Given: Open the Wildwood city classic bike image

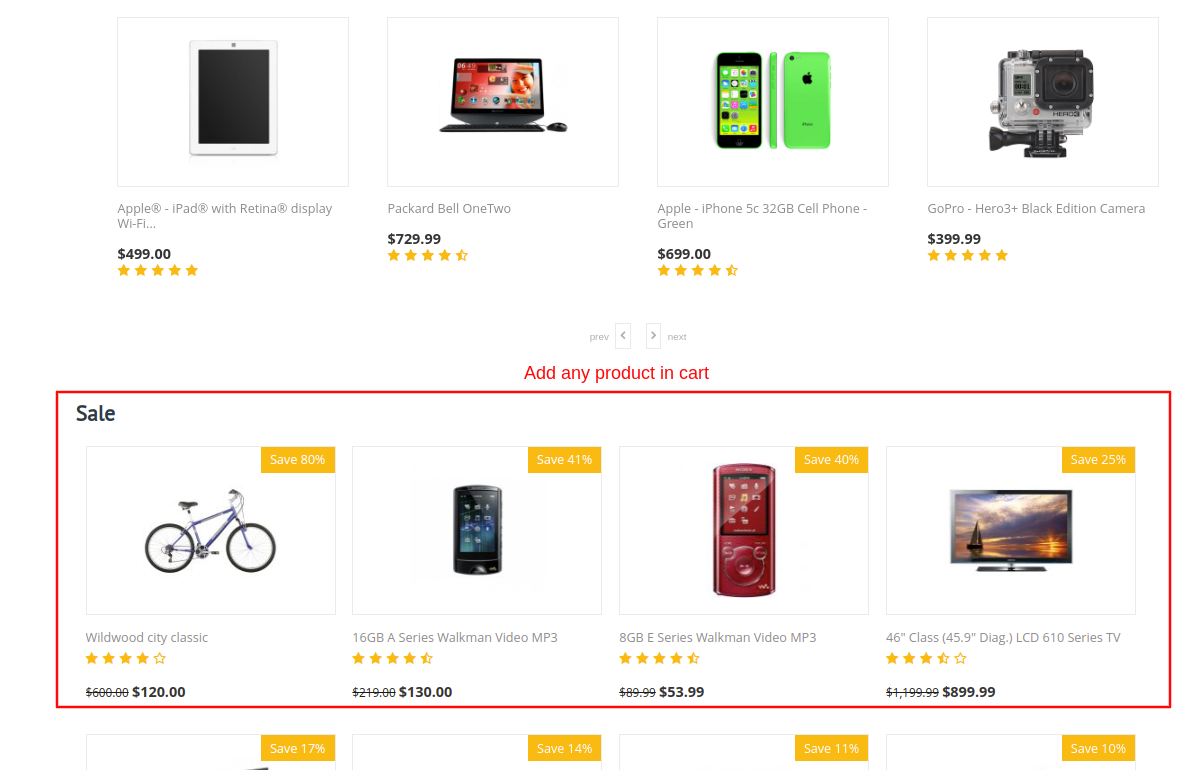Looking at the screenshot, I should [210, 530].
